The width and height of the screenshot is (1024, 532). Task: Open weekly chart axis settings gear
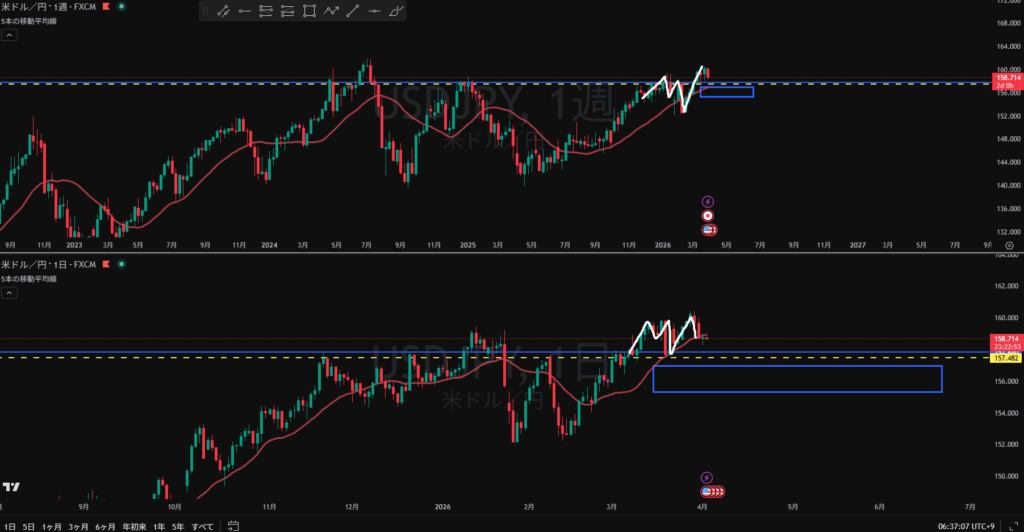click(1009, 245)
